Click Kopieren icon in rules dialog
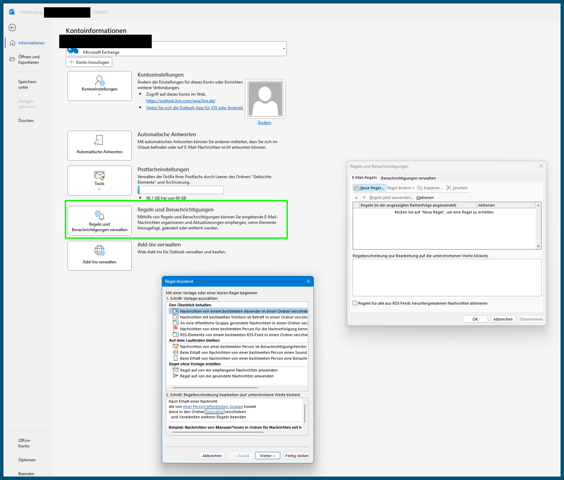 (419, 188)
